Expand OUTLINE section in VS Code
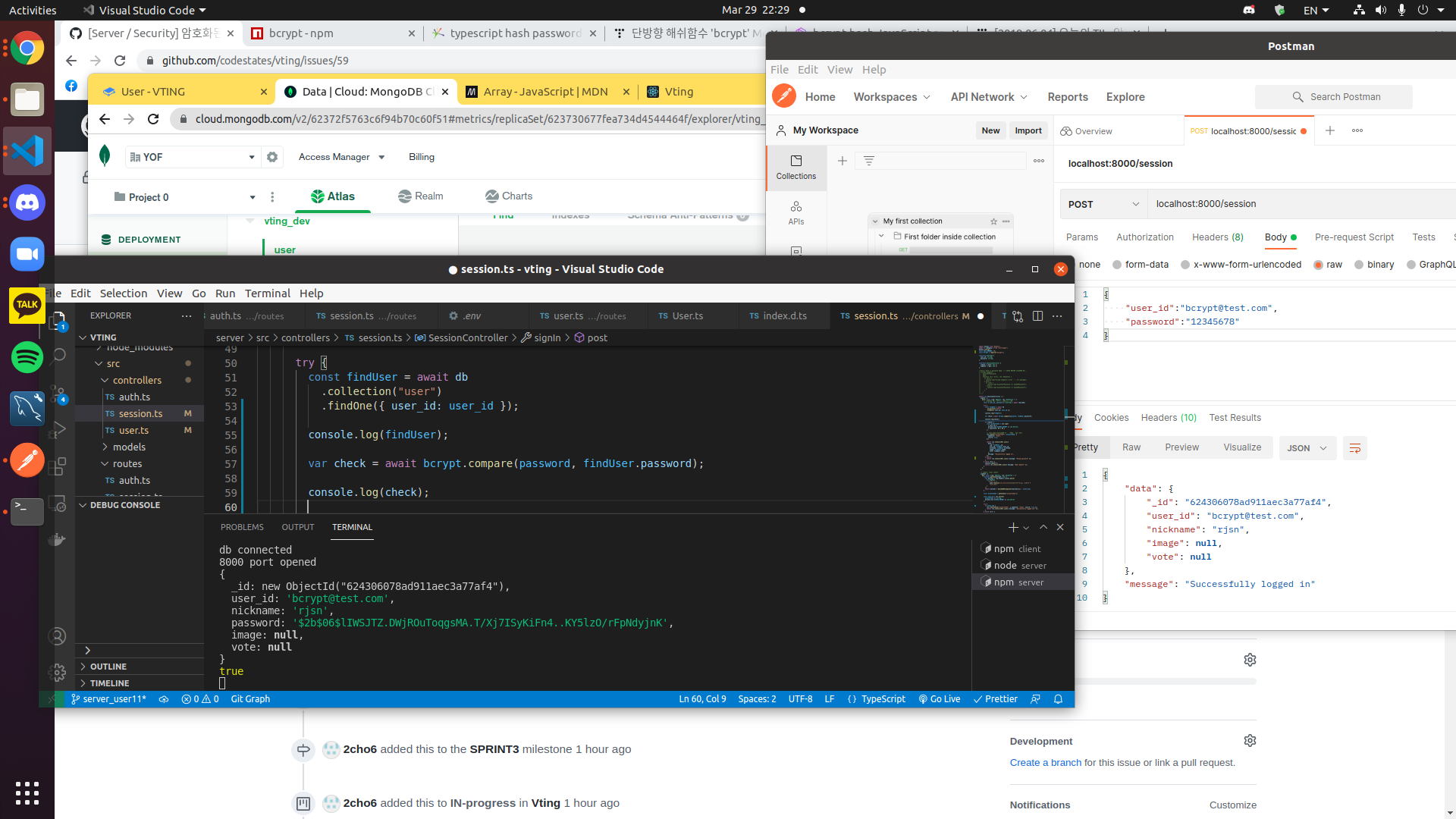 click(x=108, y=667)
